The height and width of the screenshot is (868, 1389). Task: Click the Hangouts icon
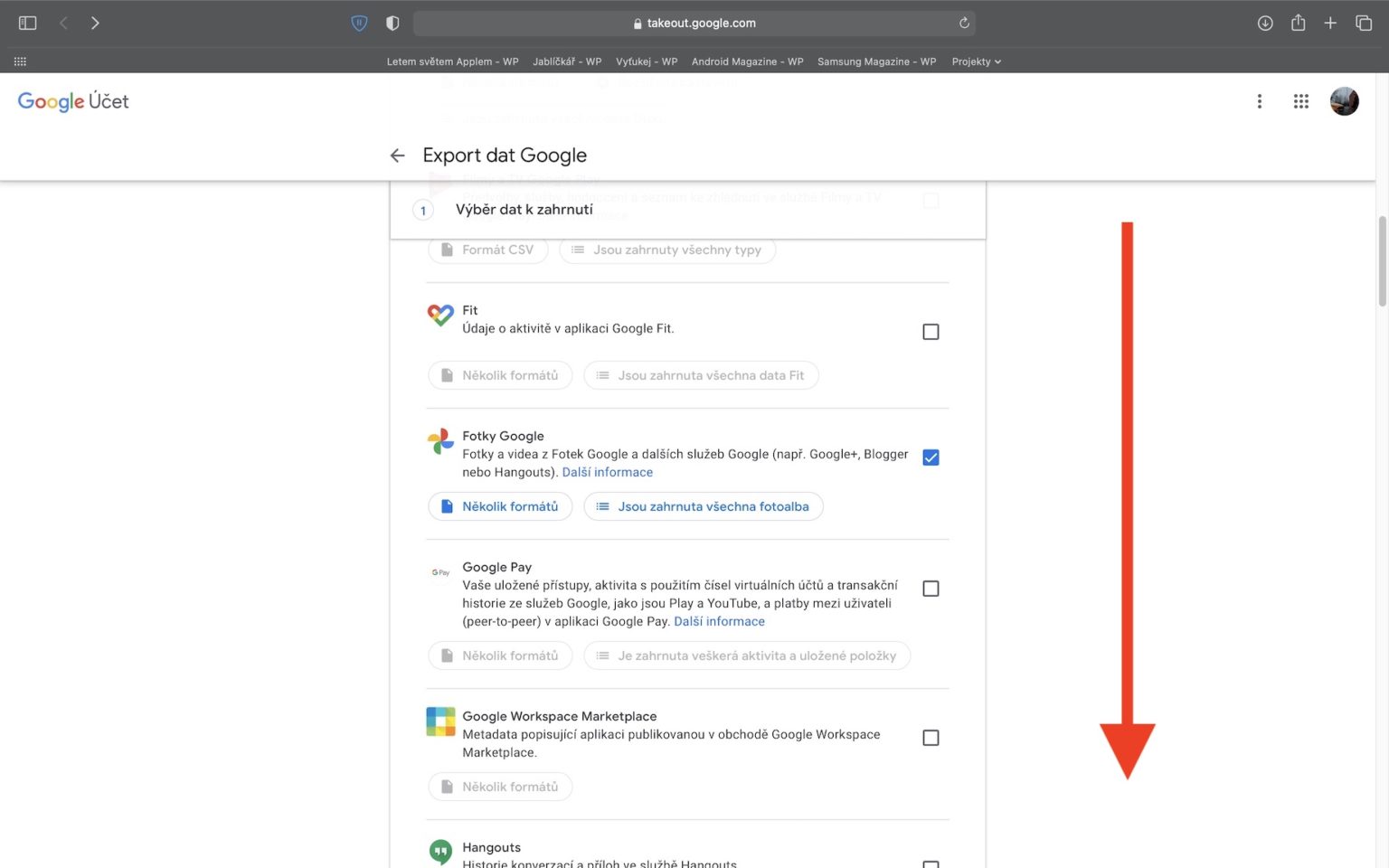(x=440, y=851)
